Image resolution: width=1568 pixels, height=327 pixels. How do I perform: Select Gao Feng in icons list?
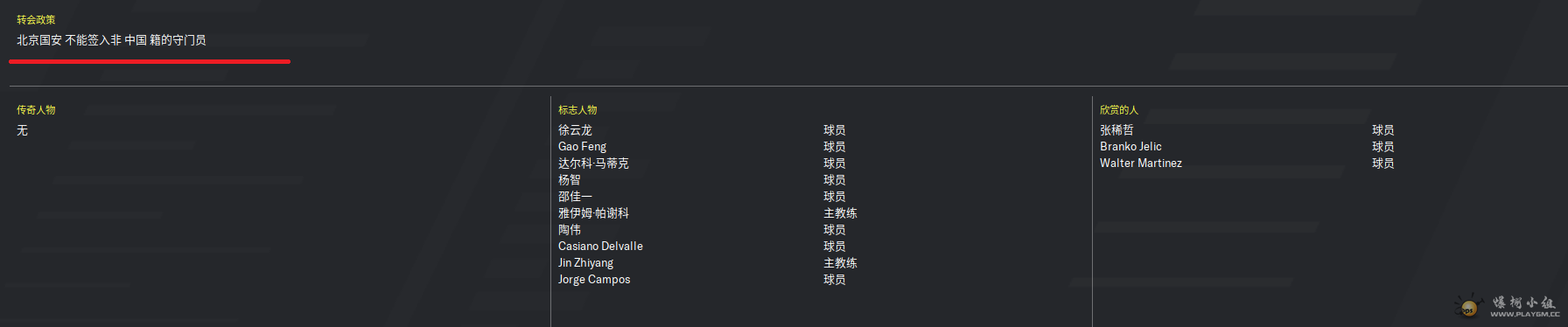pos(582,147)
